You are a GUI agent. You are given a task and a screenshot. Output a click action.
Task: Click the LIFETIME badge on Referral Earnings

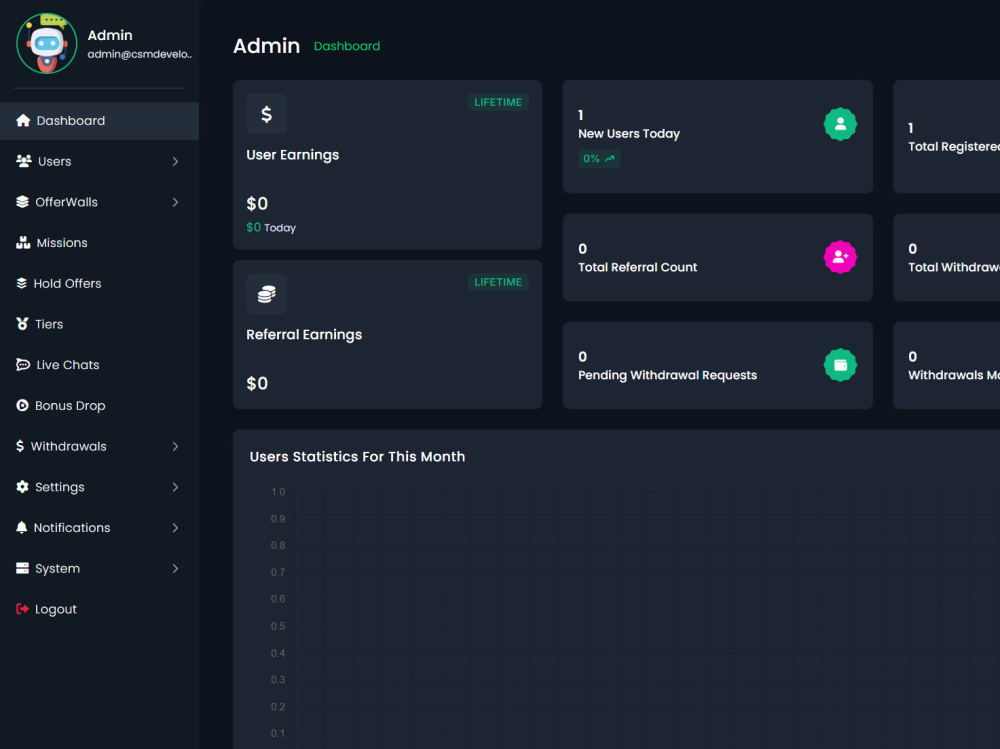coord(498,282)
